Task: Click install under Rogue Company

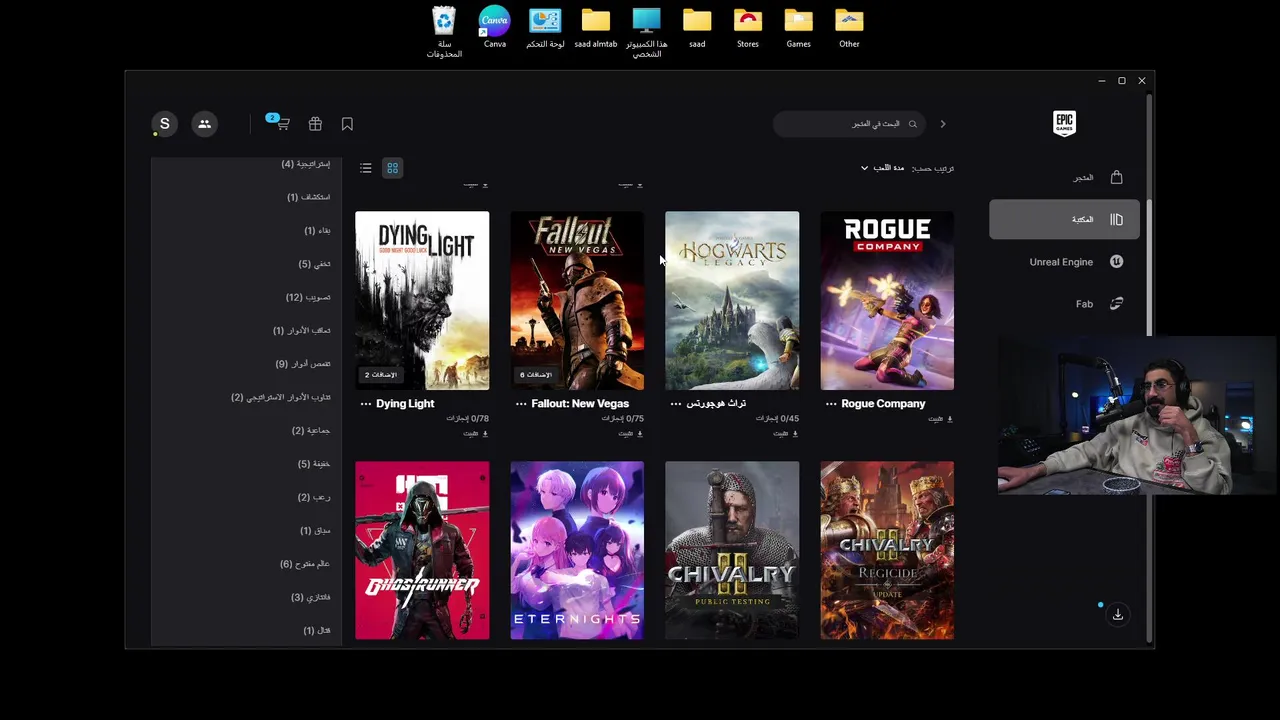Action: (941, 419)
